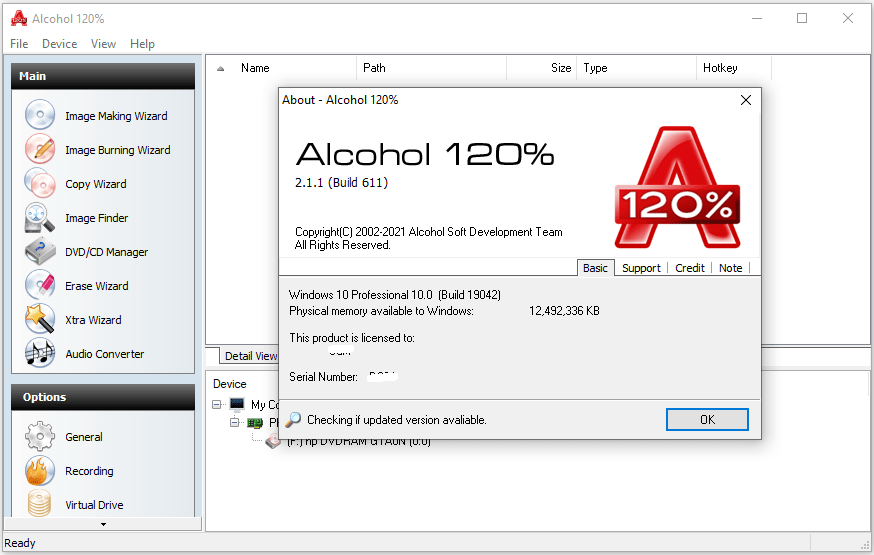Click version text "2.1.1 (Build 611)"

coord(341,183)
